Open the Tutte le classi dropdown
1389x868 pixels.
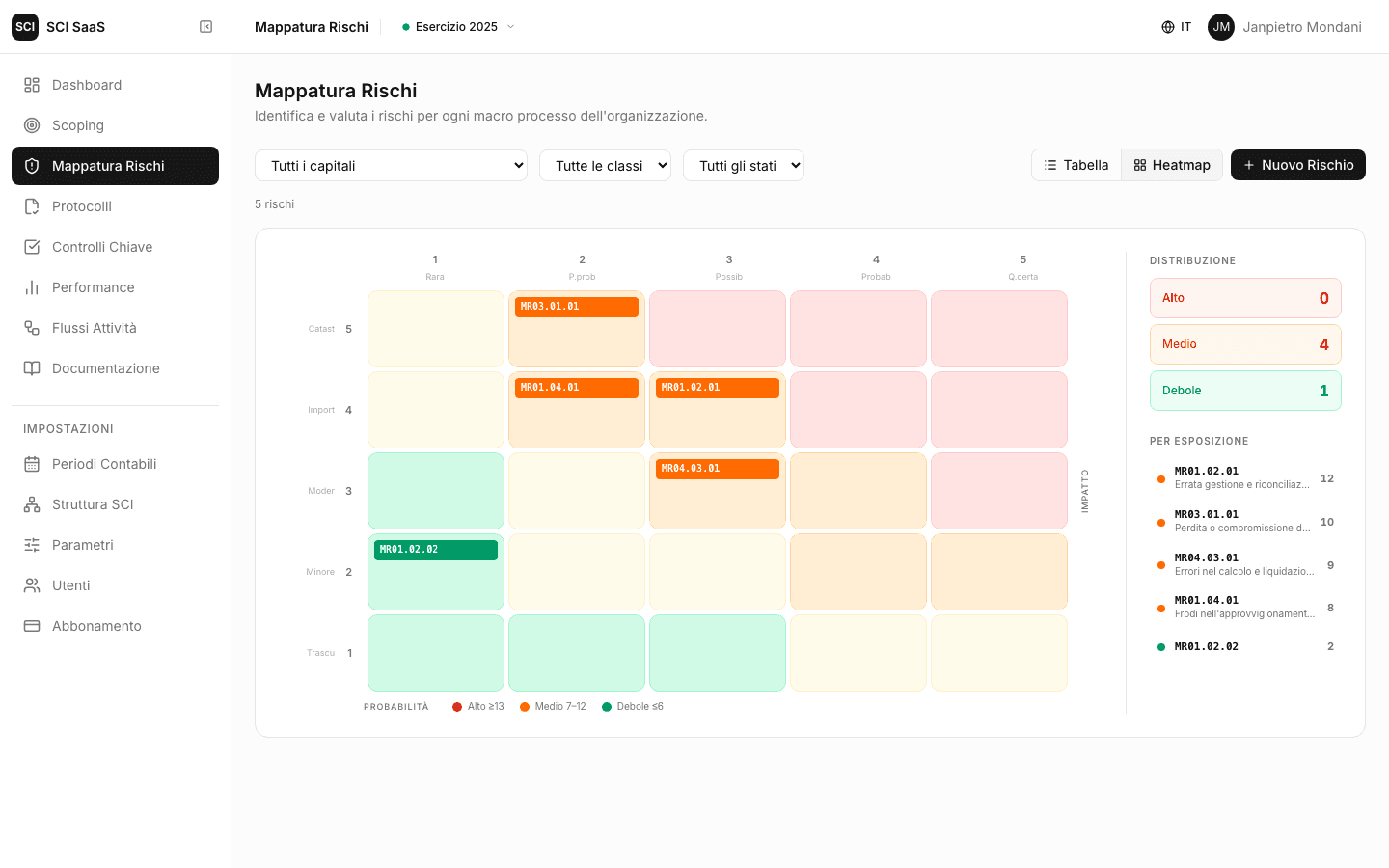click(x=605, y=166)
